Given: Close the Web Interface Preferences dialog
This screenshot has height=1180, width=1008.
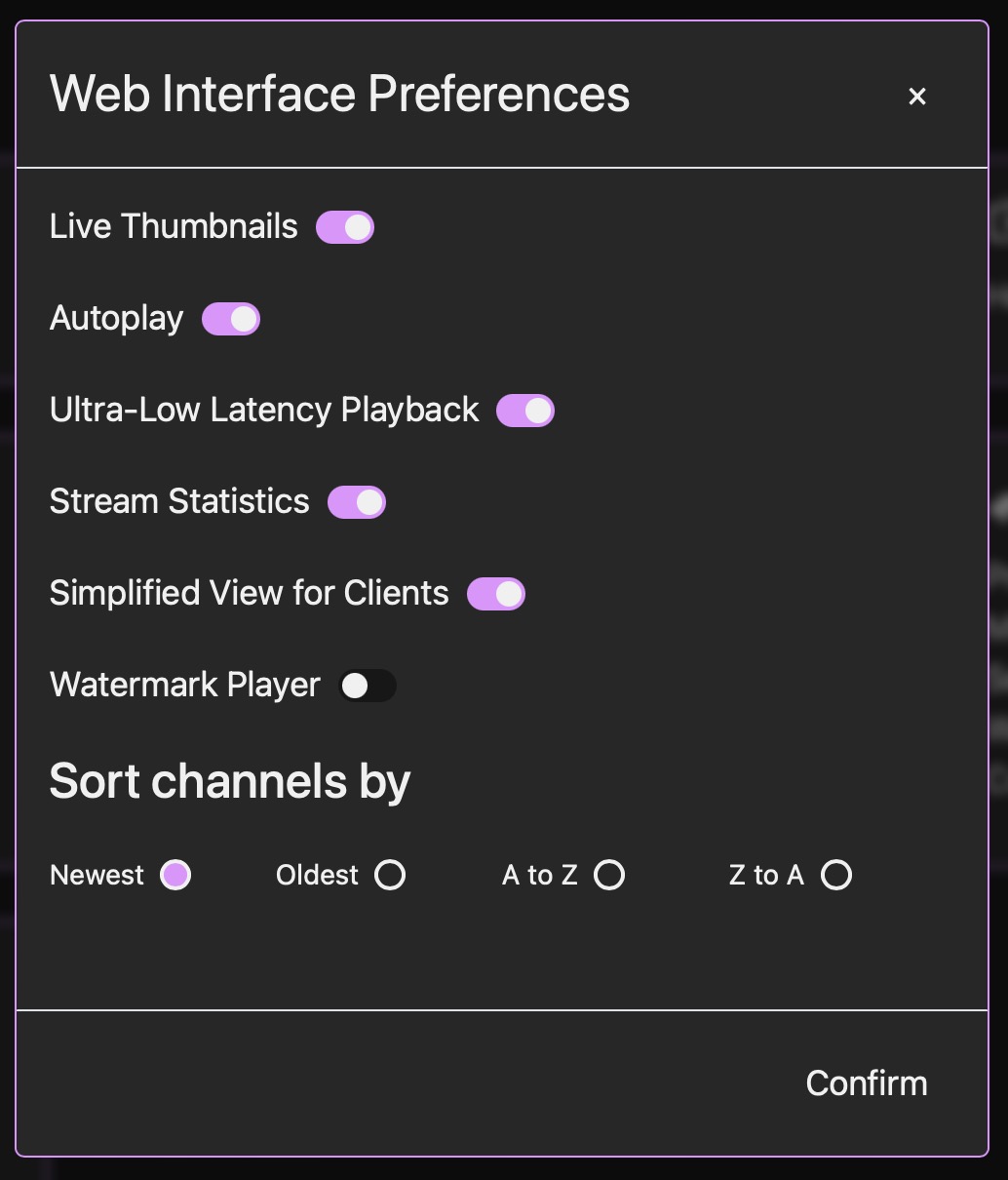Looking at the screenshot, I should [x=917, y=97].
